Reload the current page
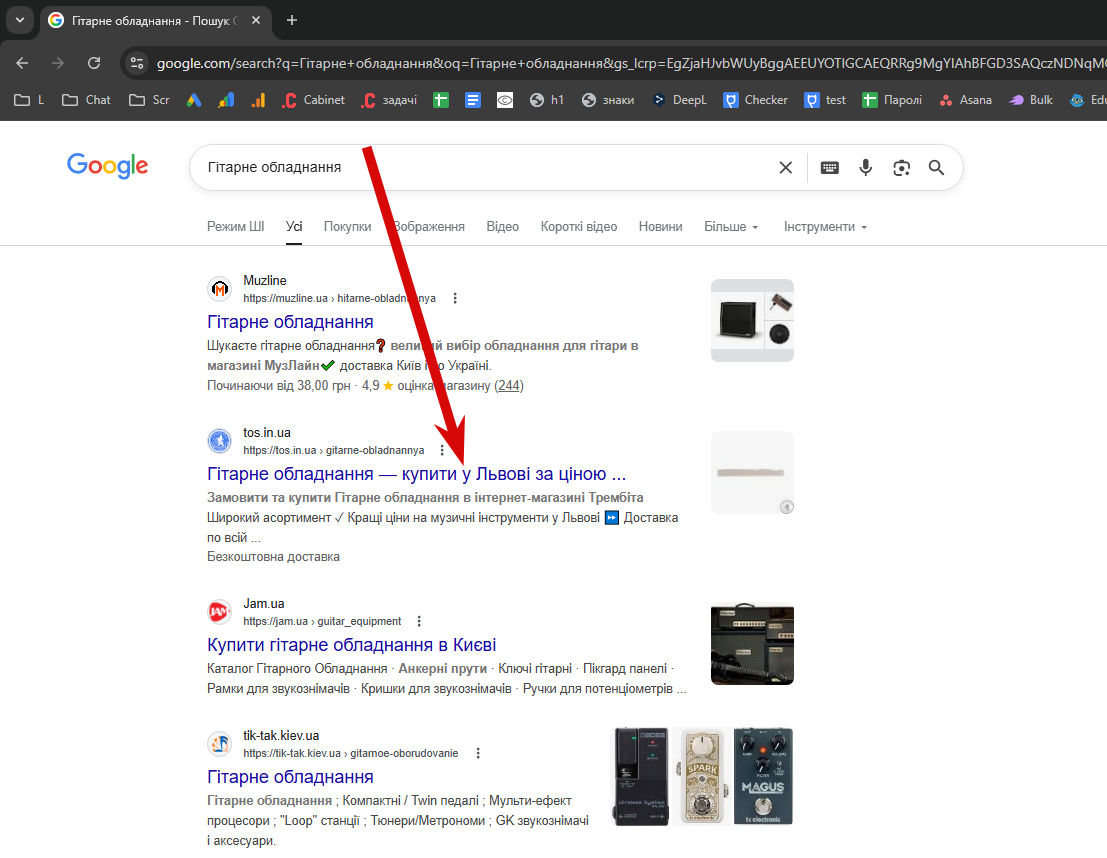Screen dimensions: 1107x858 tap(94, 63)
